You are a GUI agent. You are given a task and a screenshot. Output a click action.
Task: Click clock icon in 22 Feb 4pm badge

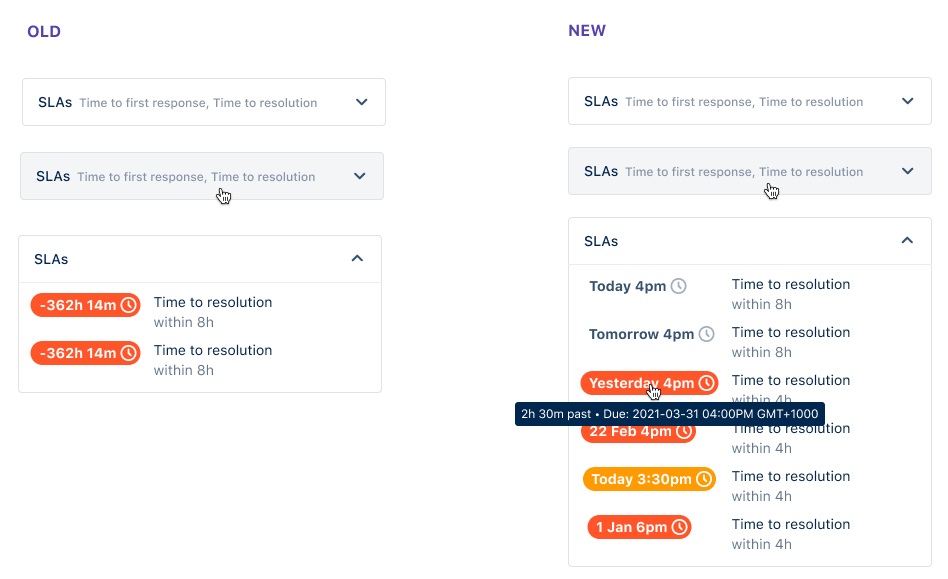(x=684, y=431)
